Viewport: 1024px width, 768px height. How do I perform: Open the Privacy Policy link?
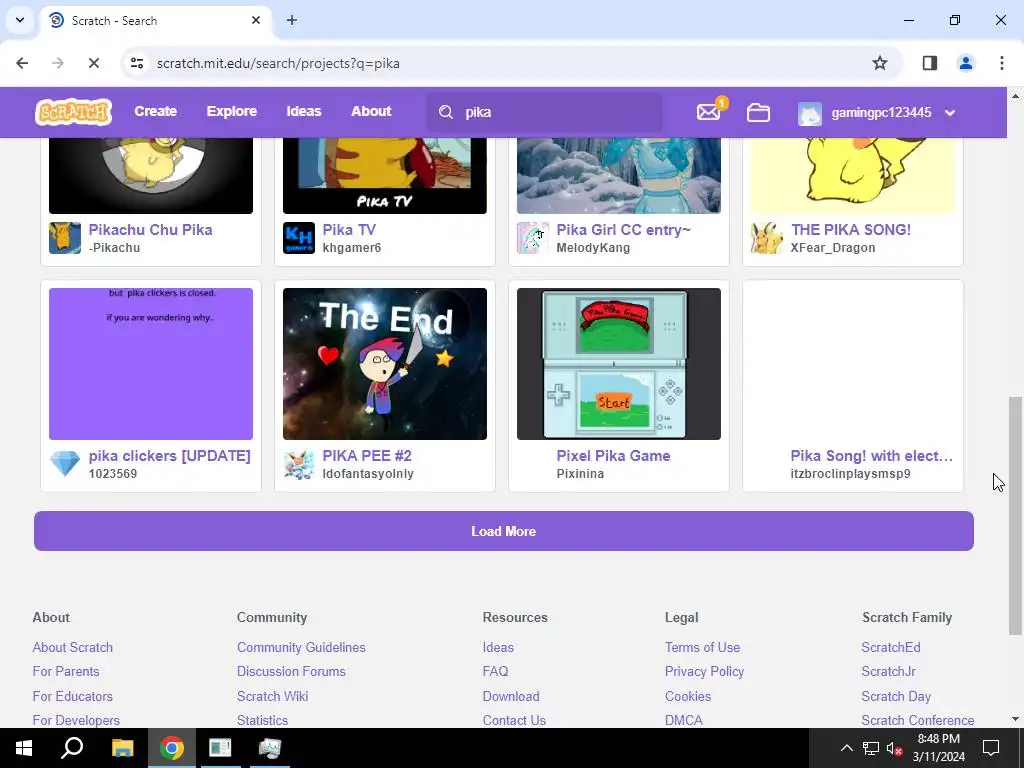tap(704, 671)
